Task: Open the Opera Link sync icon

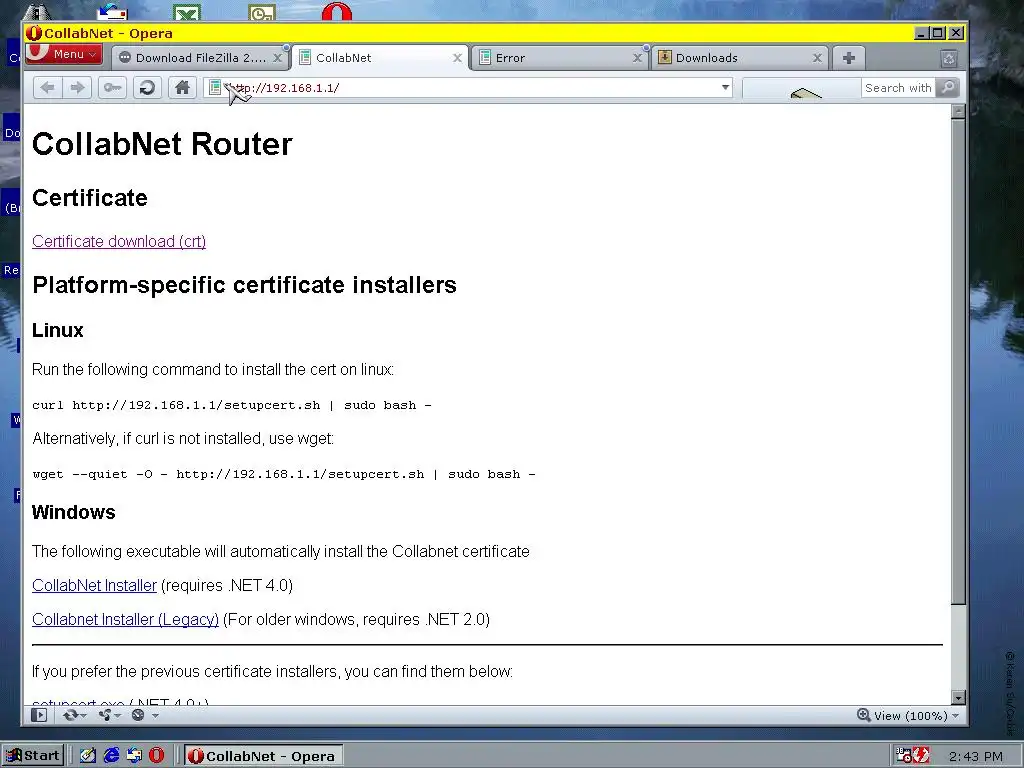Action: pos(71,715)
